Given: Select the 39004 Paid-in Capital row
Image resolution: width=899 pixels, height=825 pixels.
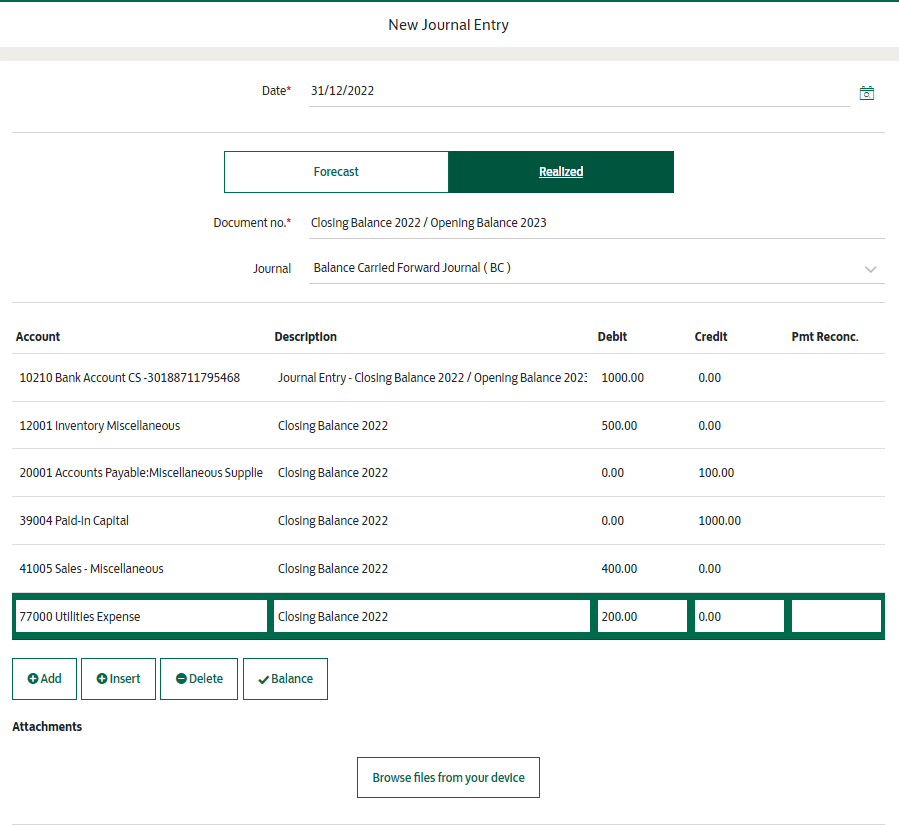Looking at the screenshot, I should tap(75, 521).
